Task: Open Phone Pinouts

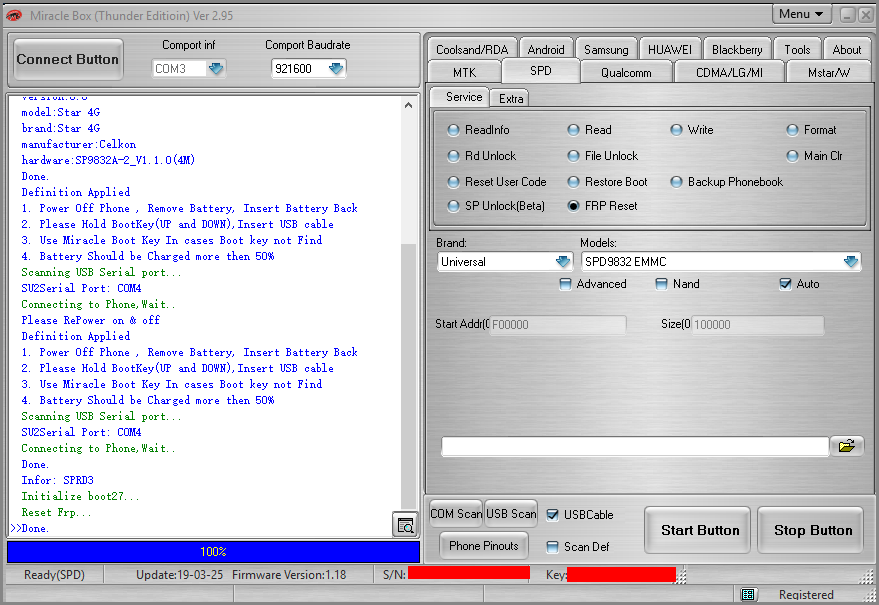Action: point(483,546)
